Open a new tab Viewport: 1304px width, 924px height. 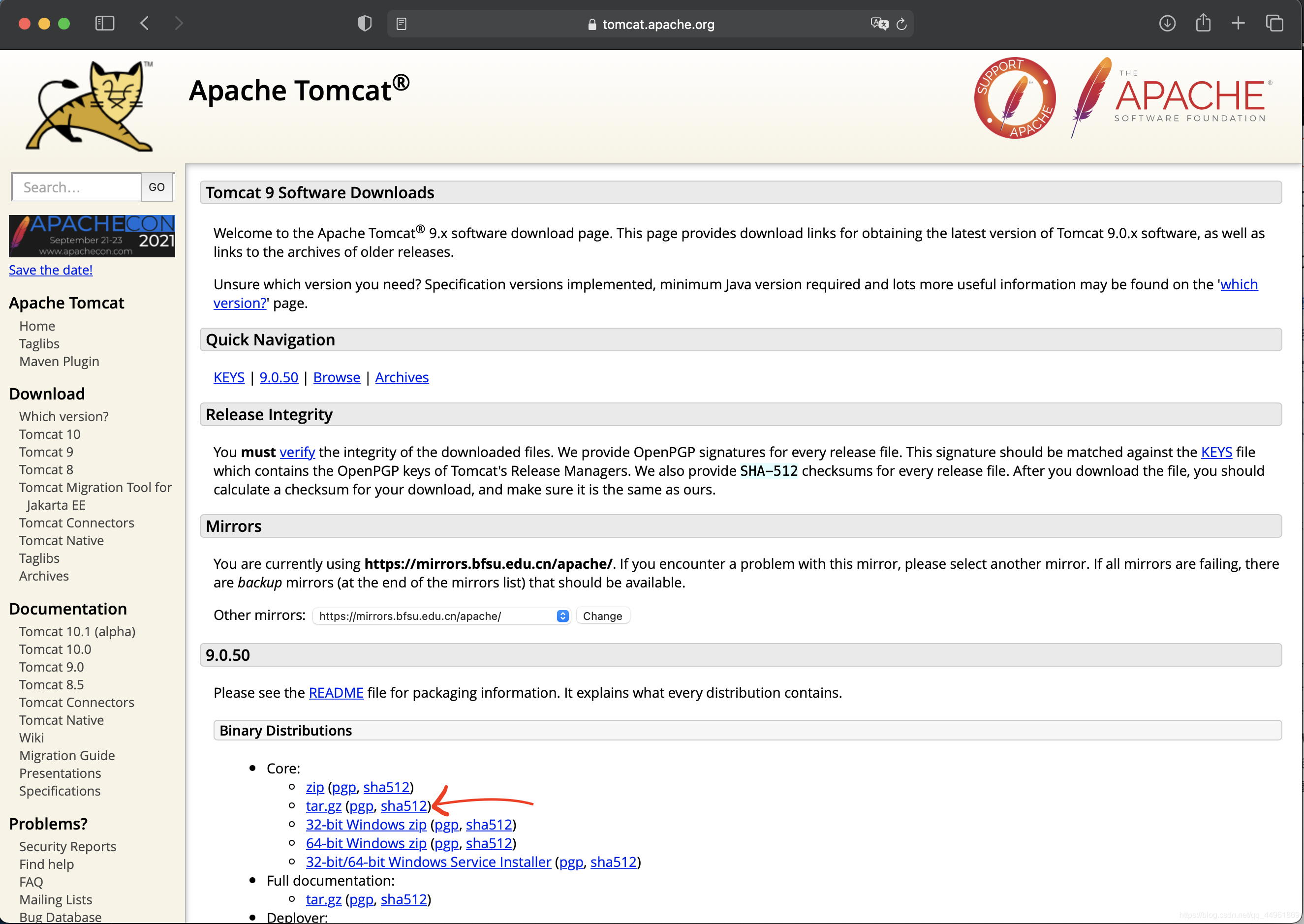1239,23
